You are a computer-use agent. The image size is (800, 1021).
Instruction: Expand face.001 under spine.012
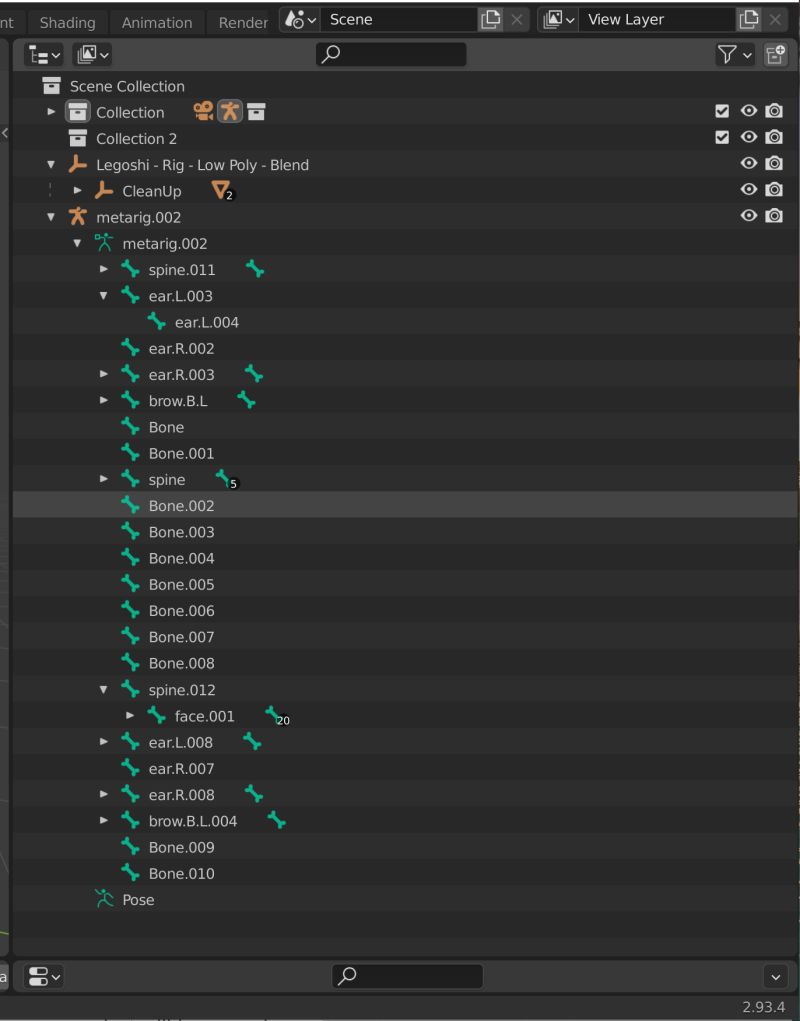coord(130,716)
